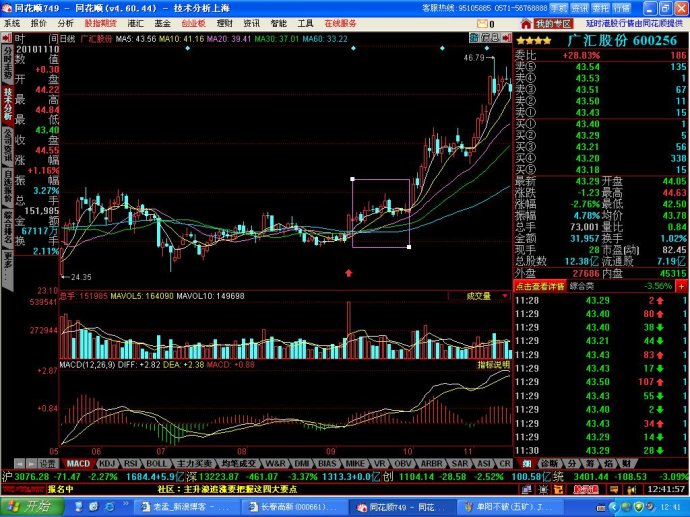Switch to 分时走势 side tab
This screenshot has height=517, width=690.
[x=7, y=63]
